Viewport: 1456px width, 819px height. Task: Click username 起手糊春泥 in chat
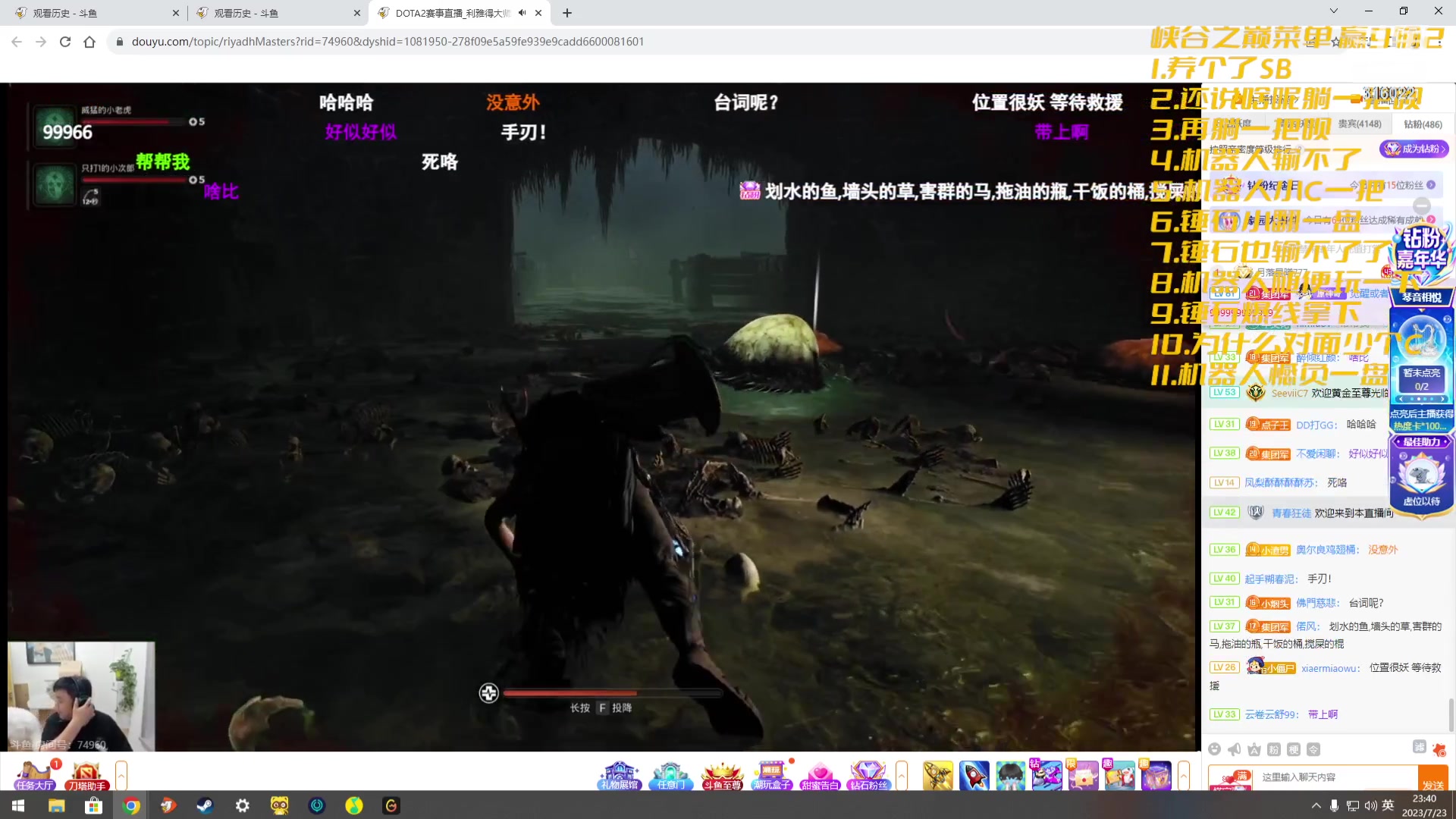1272,579
